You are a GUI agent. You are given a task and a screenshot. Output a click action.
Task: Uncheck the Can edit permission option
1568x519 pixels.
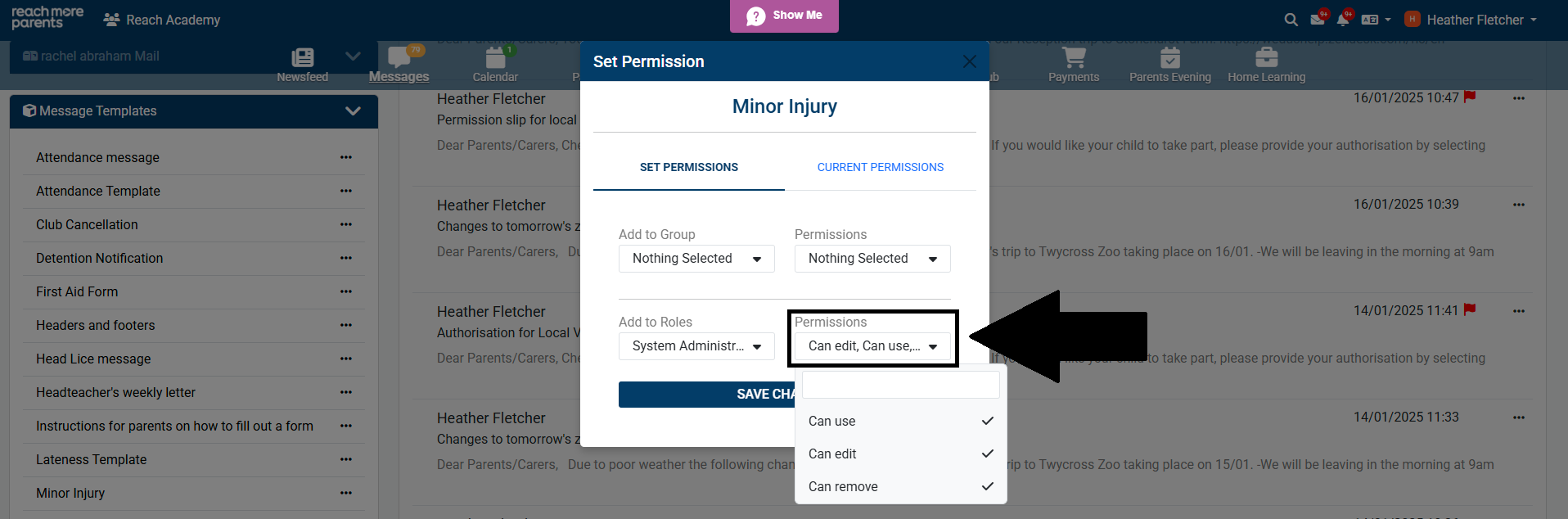tap(900, 454)
